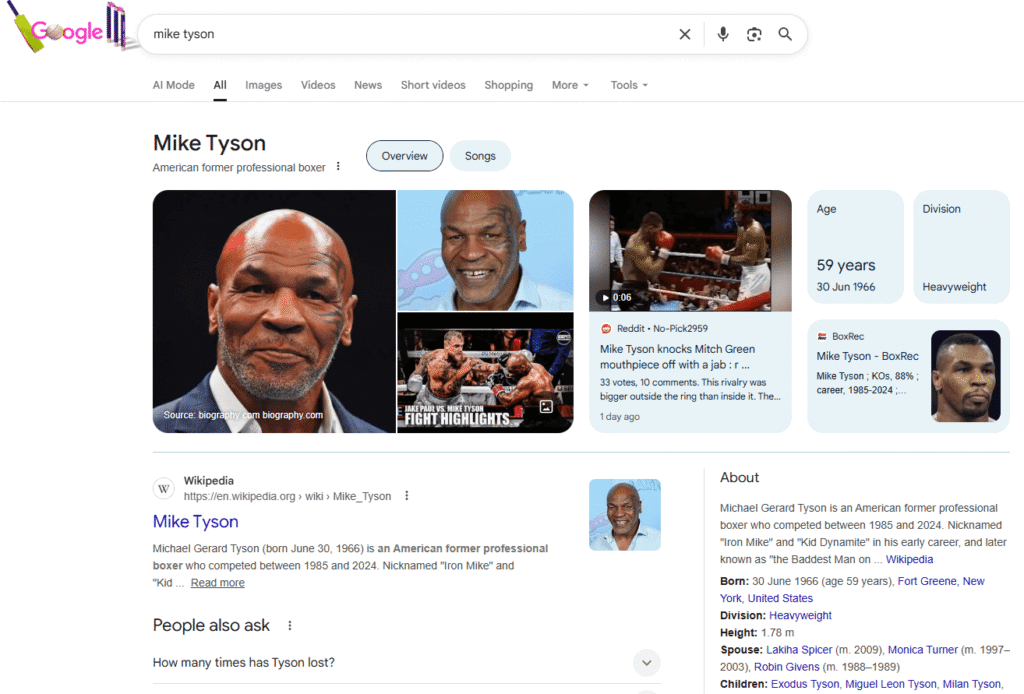Clear the search query using the X icon
Viewport: 1024px width, 694px height.
684,33
